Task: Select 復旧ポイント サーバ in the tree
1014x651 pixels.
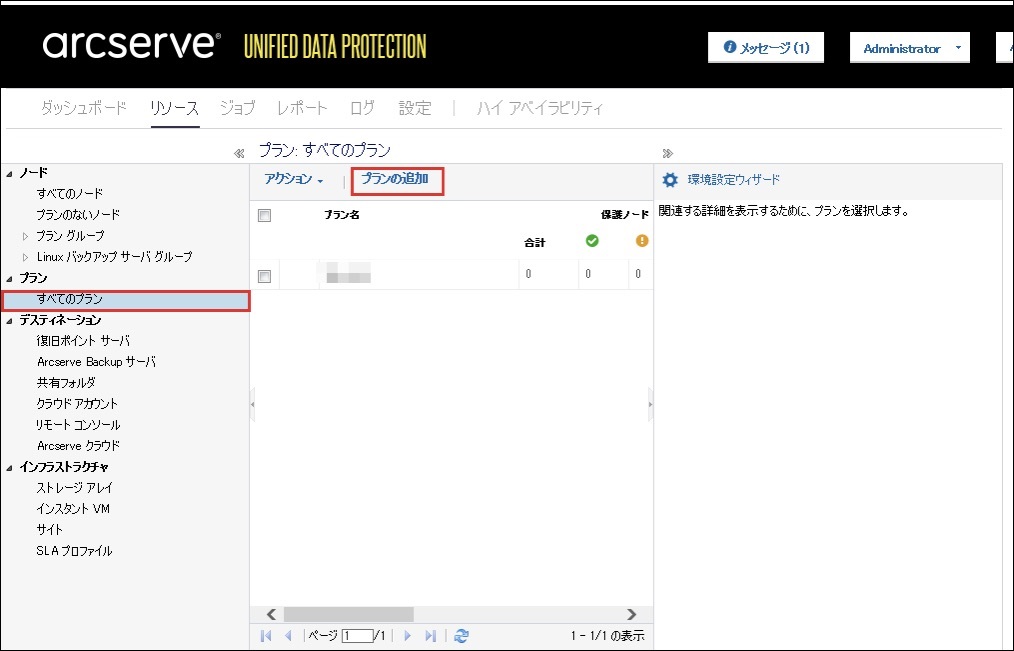Action: [83, 341]
